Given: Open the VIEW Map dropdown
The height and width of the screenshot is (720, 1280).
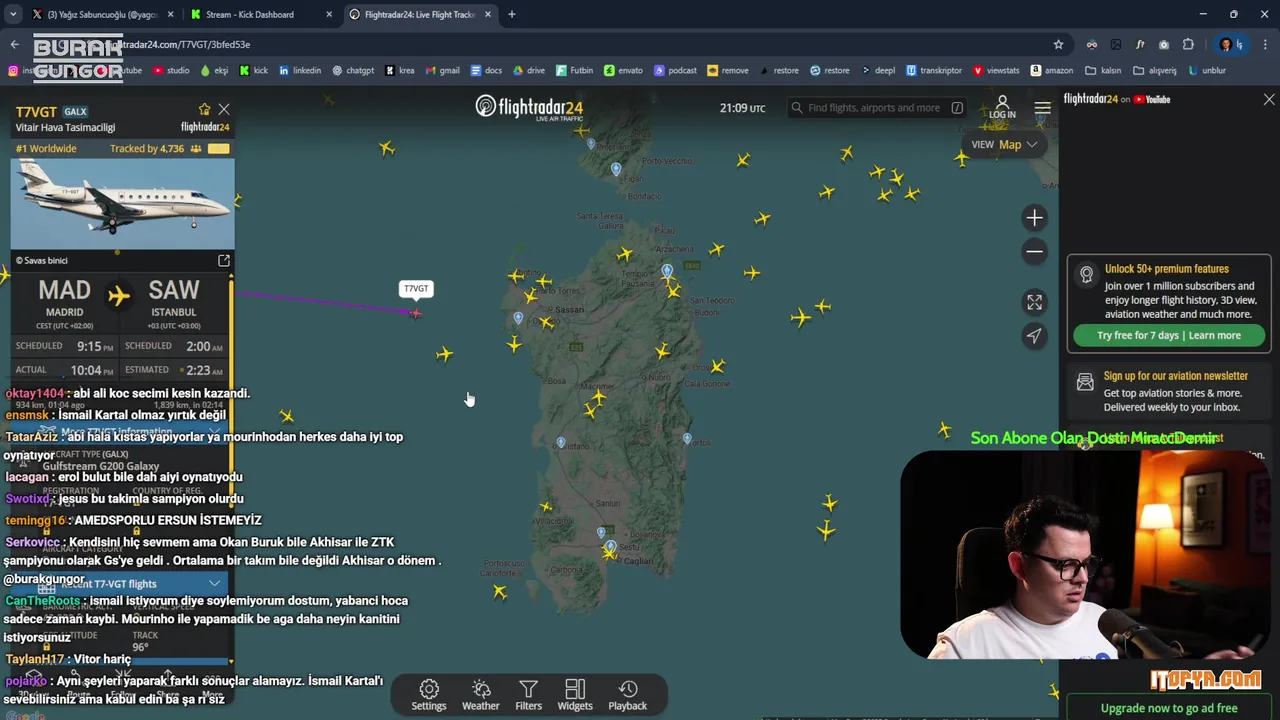Looking at the screenshot, I should click(1004, 144).
